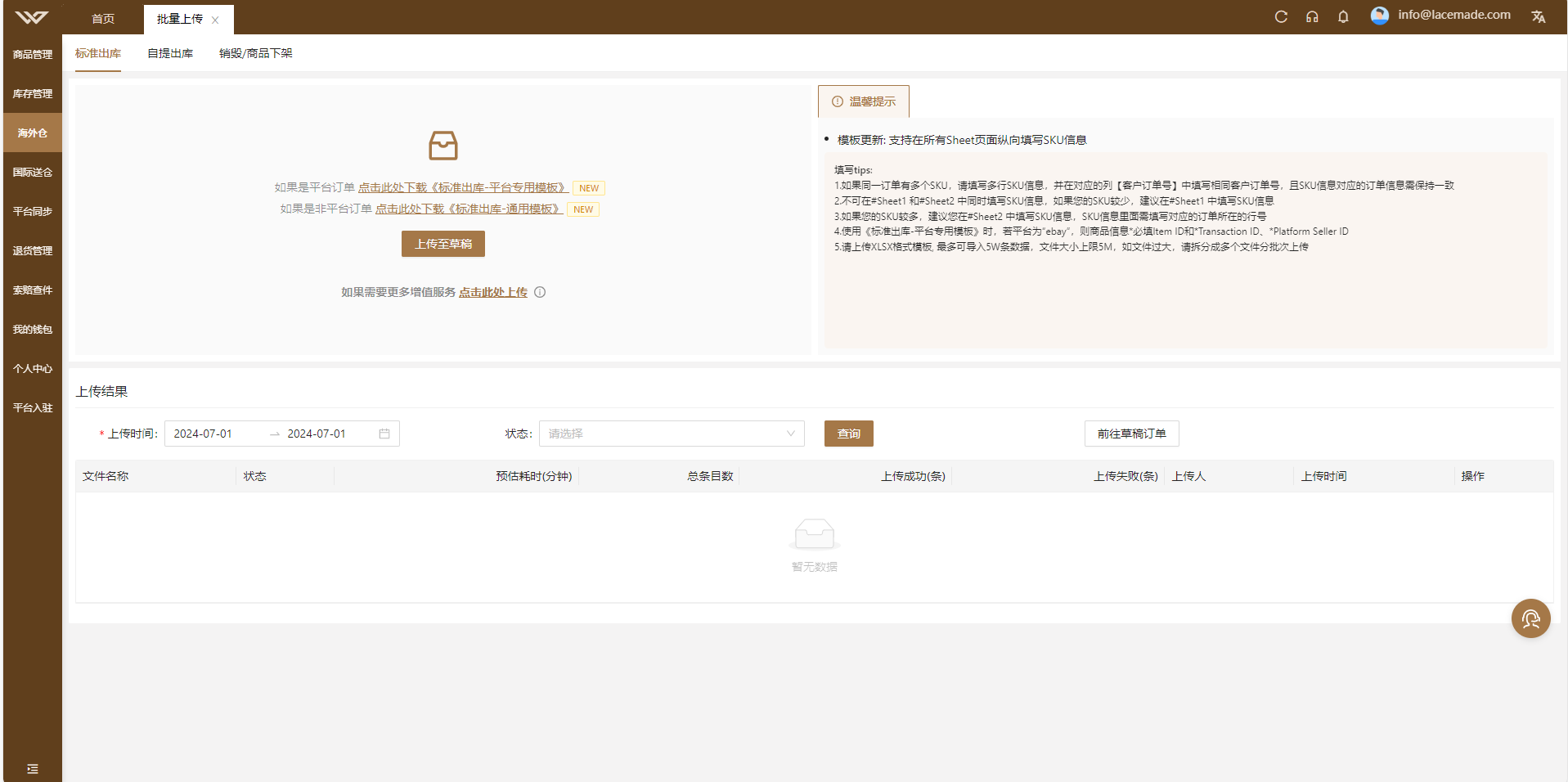The image size is (1568, 782).
Task: Open 平台同步 in sidebar
Action: click(x=33, y=211)
